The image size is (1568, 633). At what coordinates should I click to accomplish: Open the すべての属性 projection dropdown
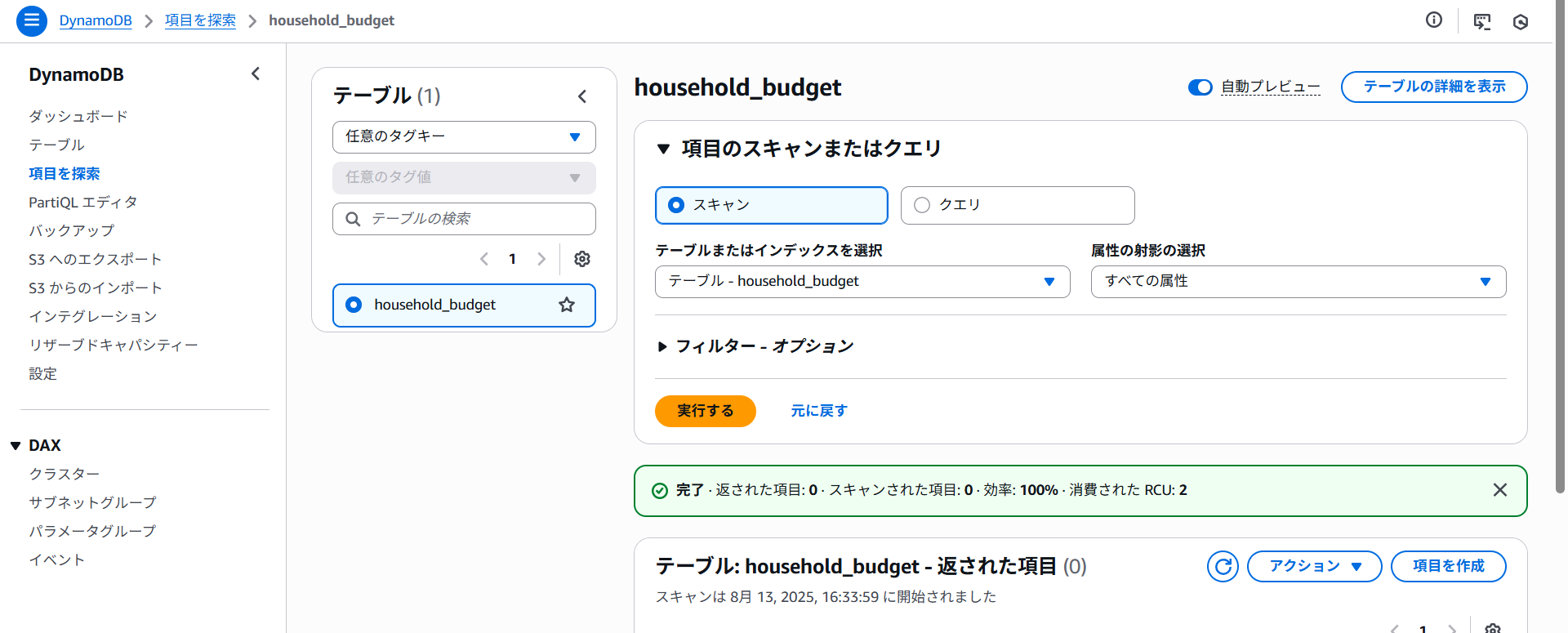coord(1298,282)
